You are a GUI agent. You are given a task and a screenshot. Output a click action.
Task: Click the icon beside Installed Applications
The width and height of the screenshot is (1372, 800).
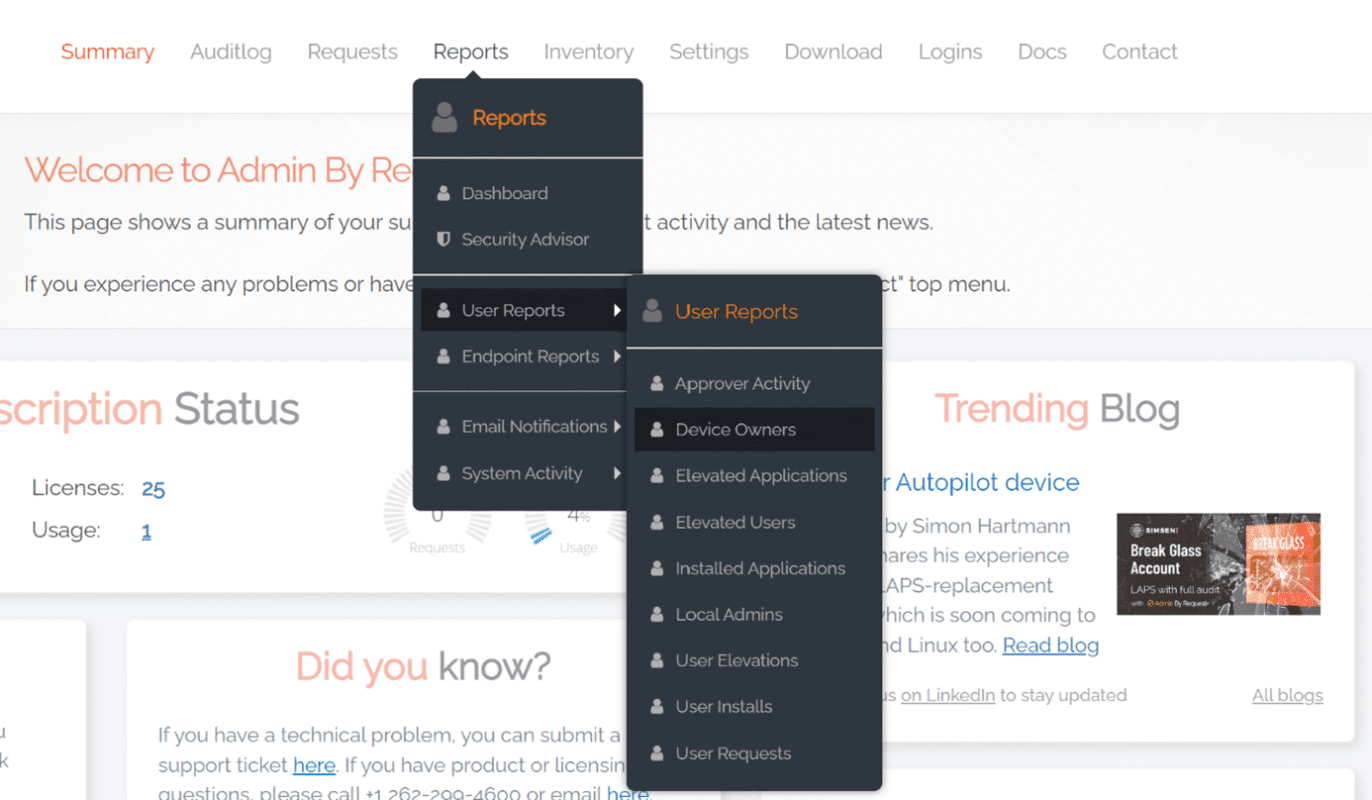click(x=657, y=569)
